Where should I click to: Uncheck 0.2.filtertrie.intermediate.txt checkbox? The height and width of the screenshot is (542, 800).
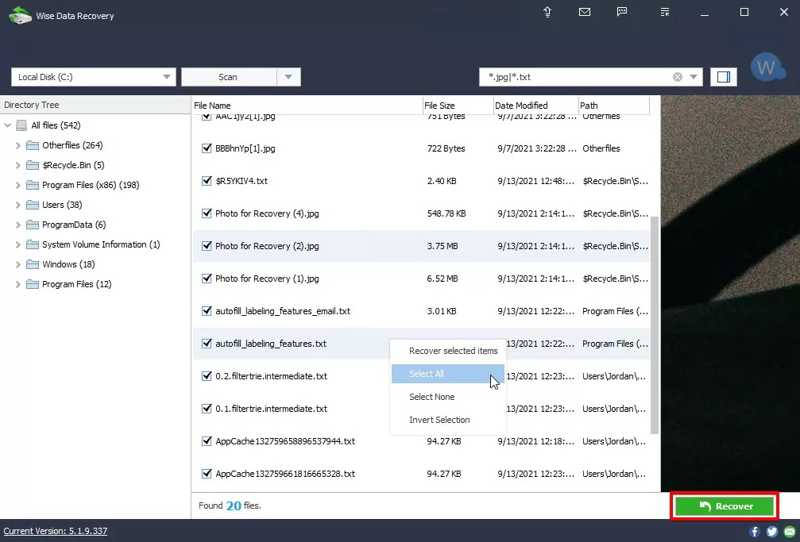(x=207, y=376)
